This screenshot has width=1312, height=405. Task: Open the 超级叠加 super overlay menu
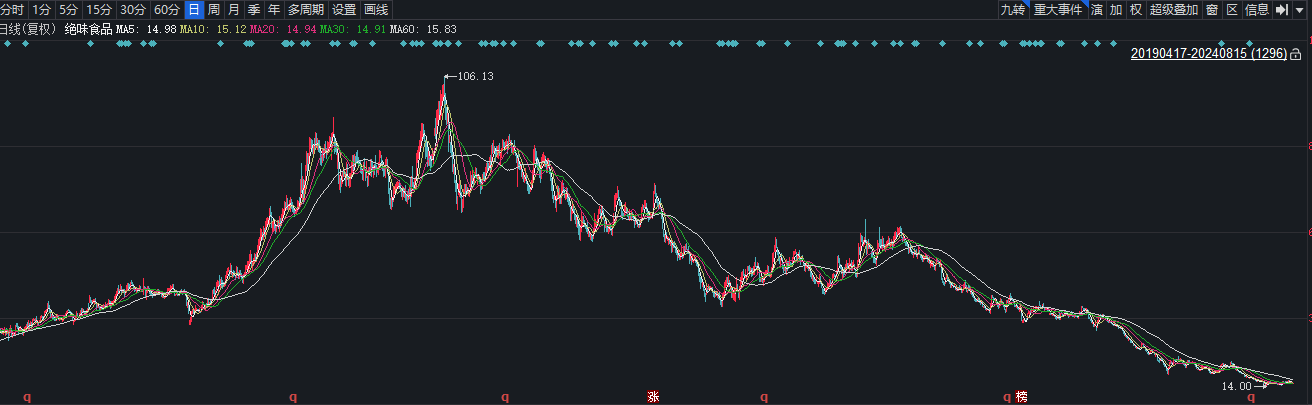(x=1173, y=10)
